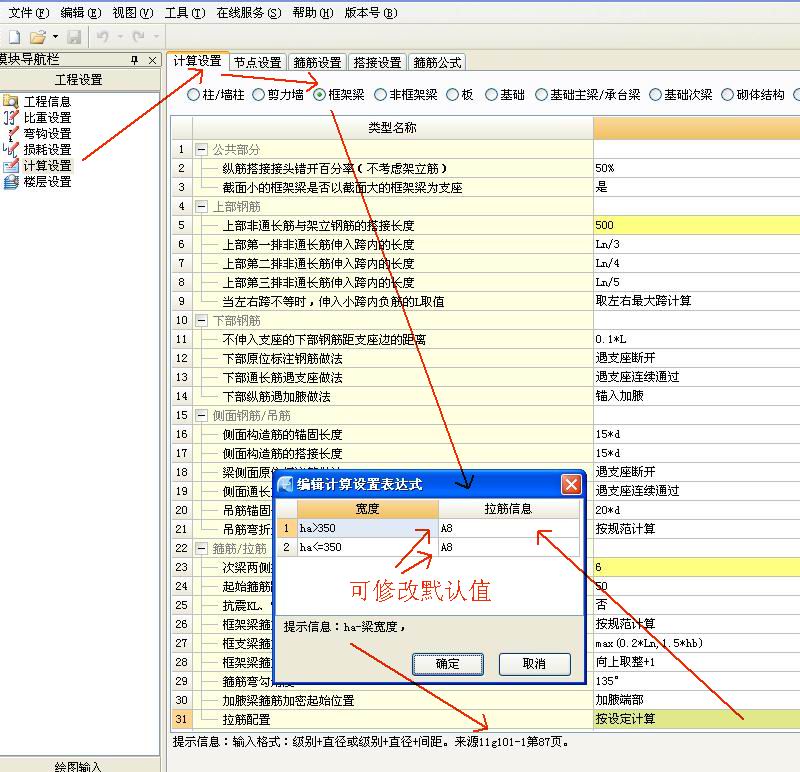Select row 侧面构造筋的锚固长度

coord(393,435)
